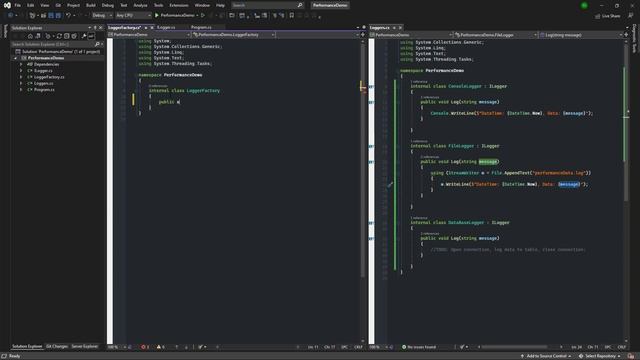
Task: Click Start Without Debugging outline play icon
Action: coord(203,15)
